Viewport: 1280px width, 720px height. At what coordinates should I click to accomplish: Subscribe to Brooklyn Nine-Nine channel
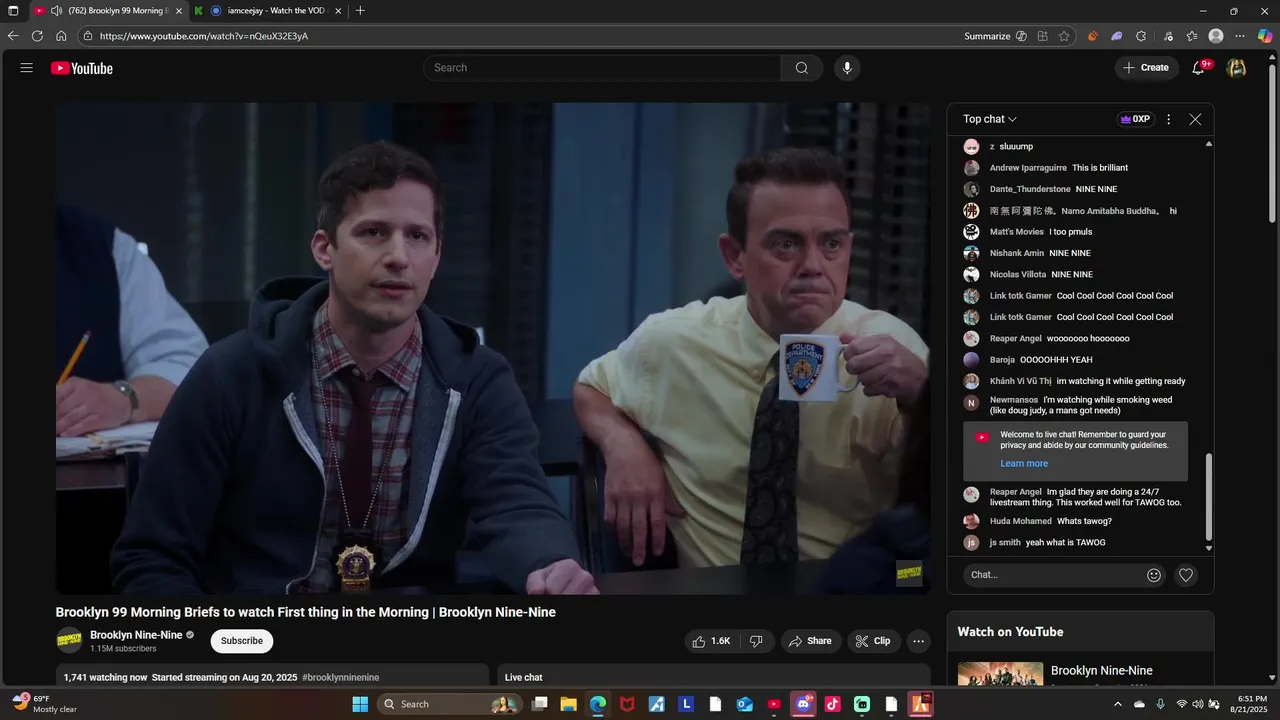click(x=241, y=641)
